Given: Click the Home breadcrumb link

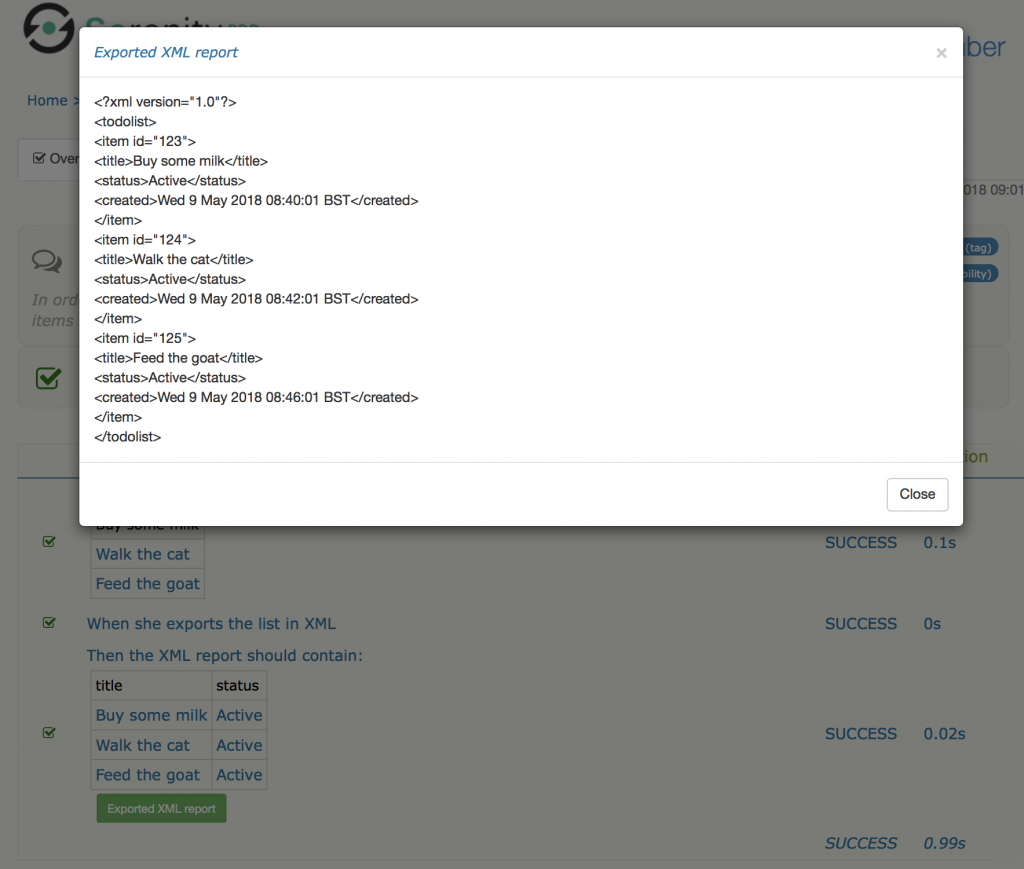Looking at the screenshot, I should point(47,101).
